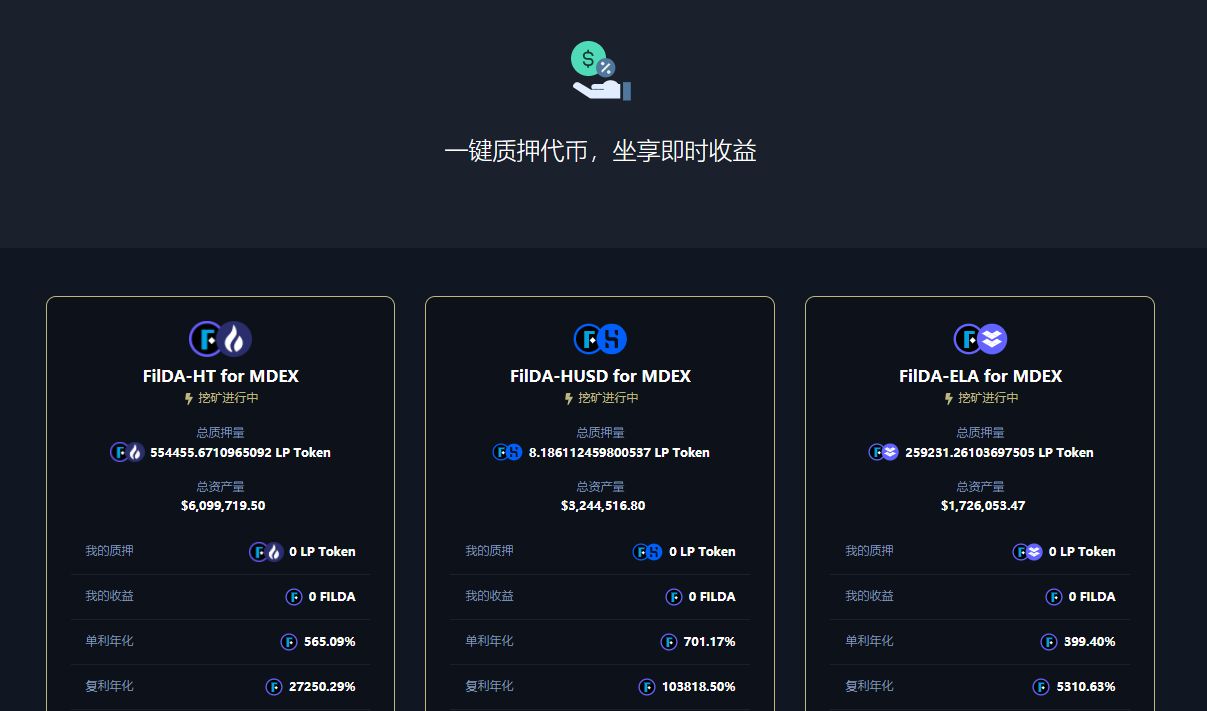Select the FilDA-HUSD for MDEX title
This screenshot has height=711, width=1207.
[600, 376]
